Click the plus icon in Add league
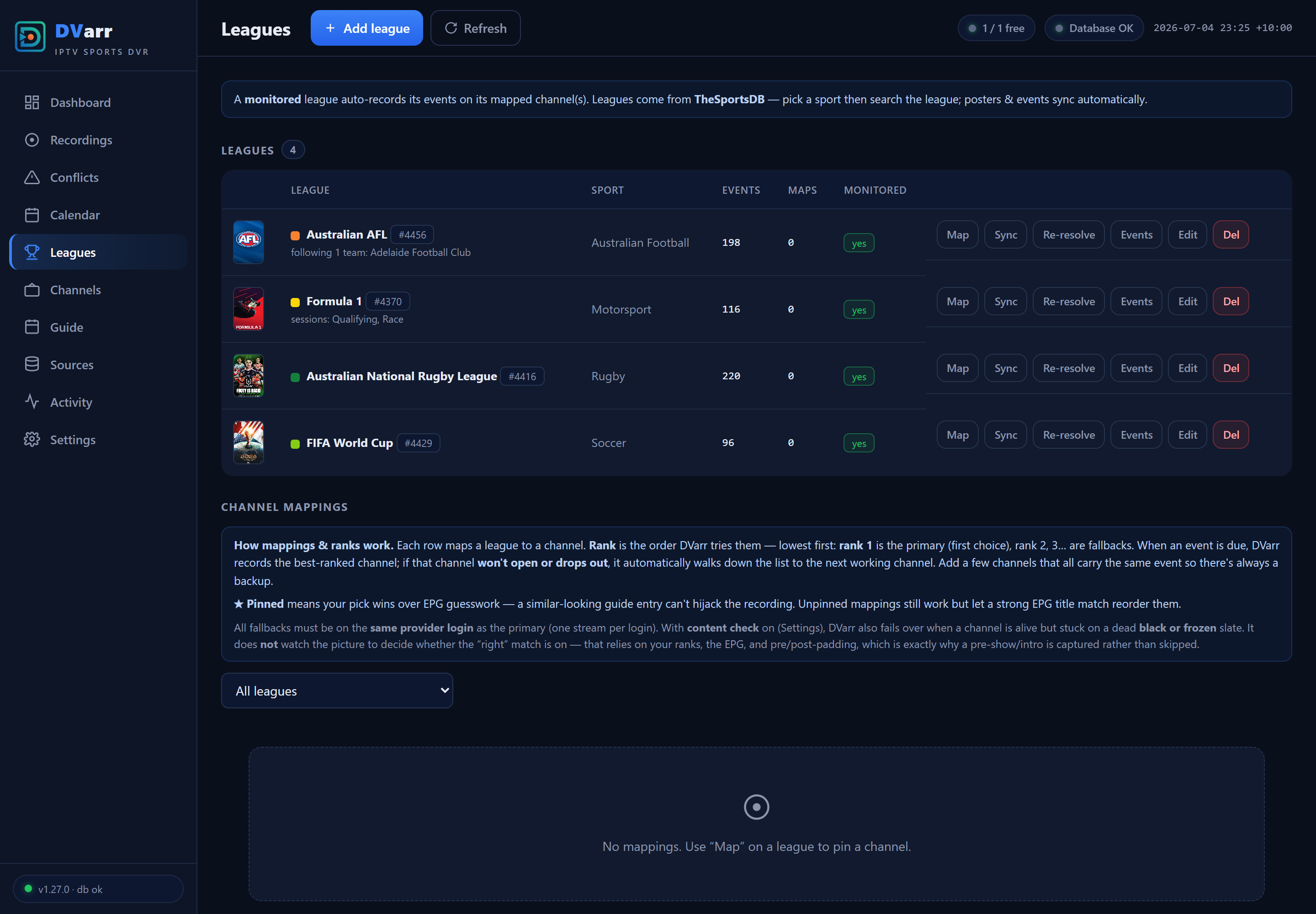 click(330, 28)
